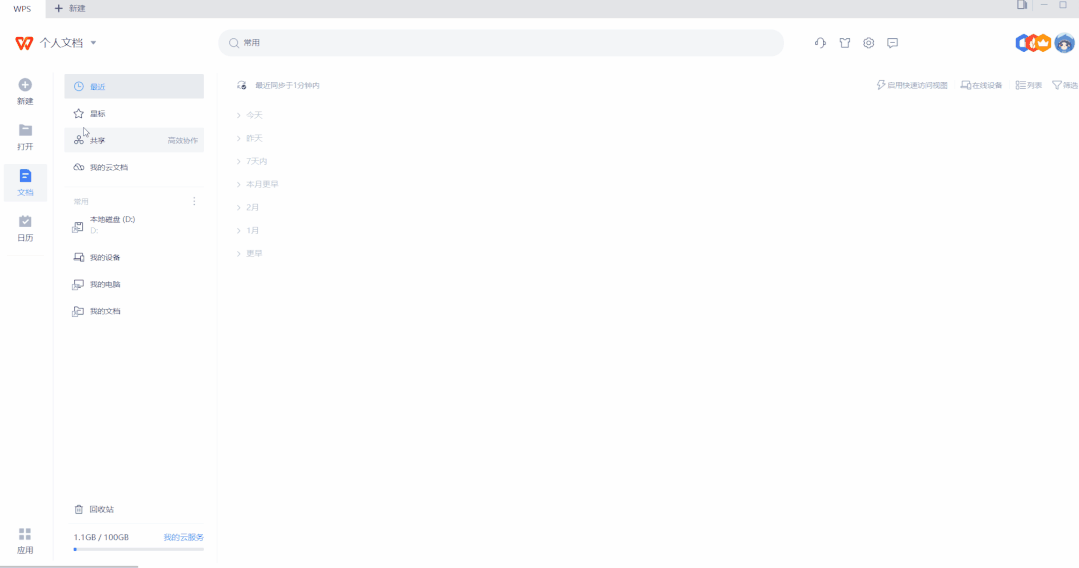
Task: Click the cloud storage usage bar
Action: coord(138,549)
